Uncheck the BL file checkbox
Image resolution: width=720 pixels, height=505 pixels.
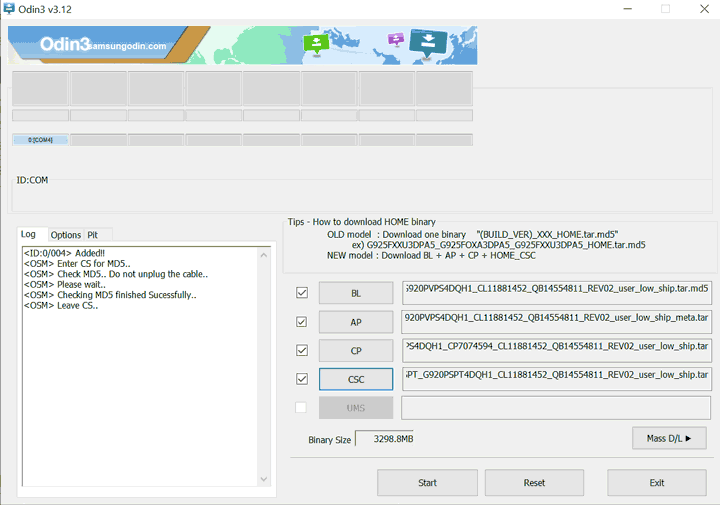[x=302, y=293]
